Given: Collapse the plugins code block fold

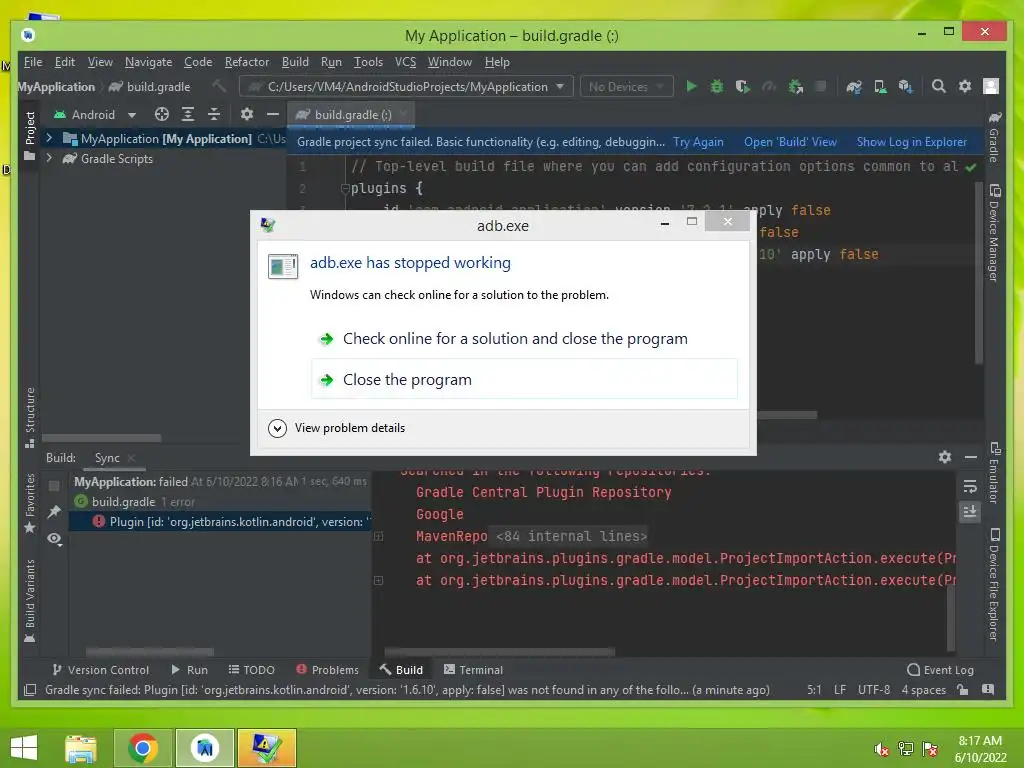Looking at the screenshot, I should click(345, 189).
